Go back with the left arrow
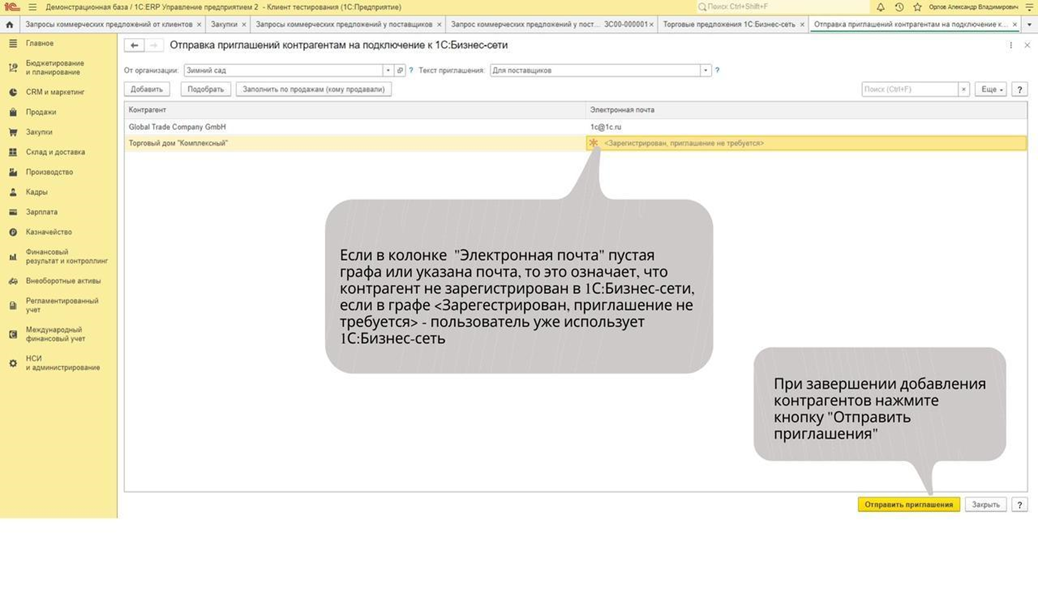 134,45
